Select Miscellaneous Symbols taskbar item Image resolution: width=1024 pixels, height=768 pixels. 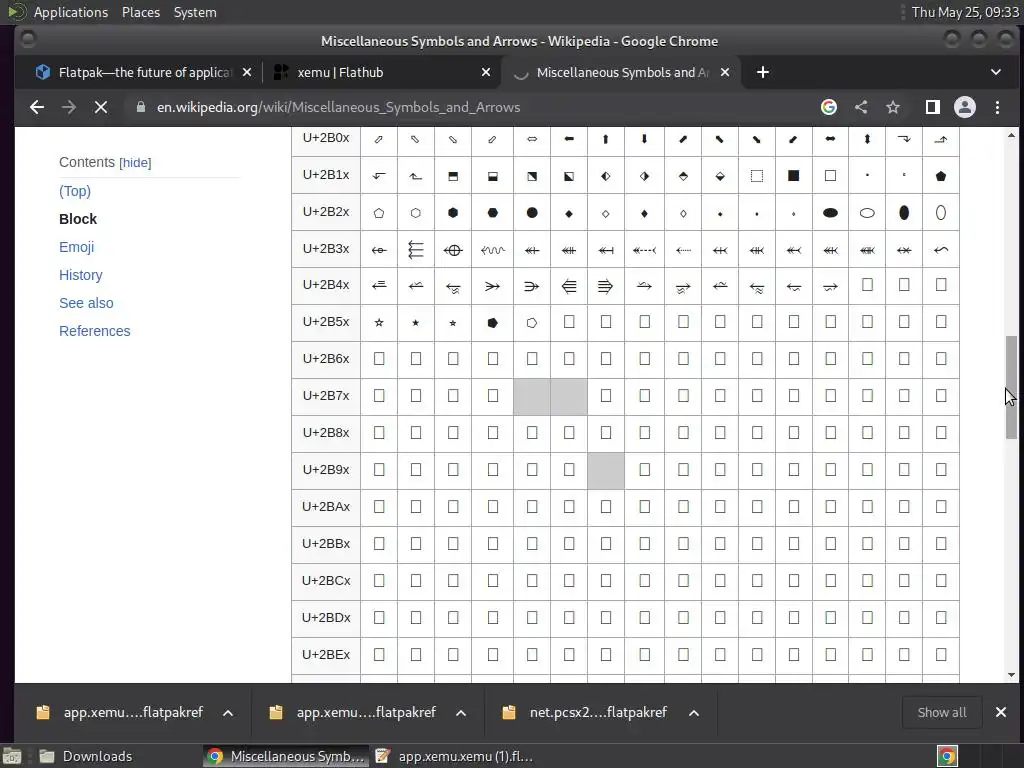click(x=286, y=756)
